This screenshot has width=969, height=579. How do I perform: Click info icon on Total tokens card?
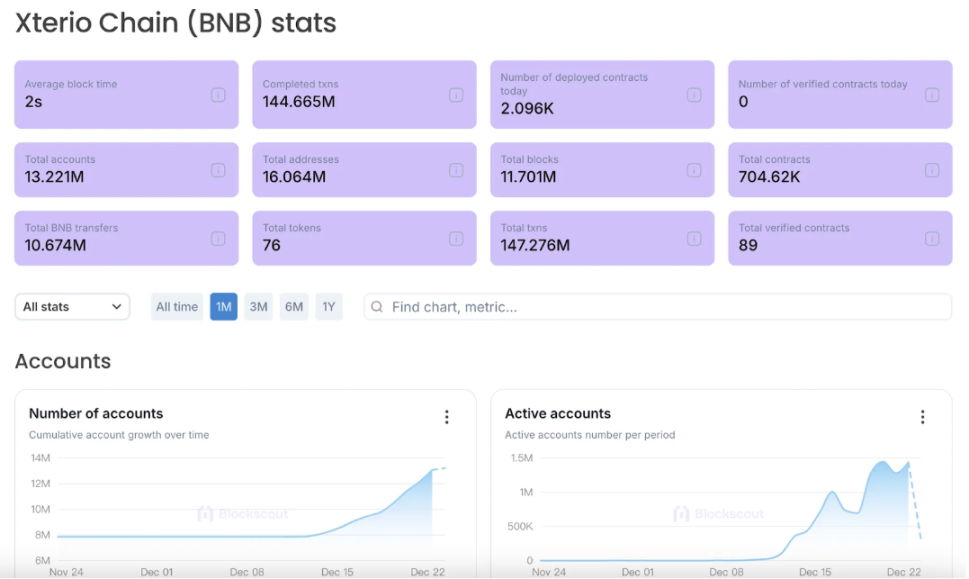point(456,238)
